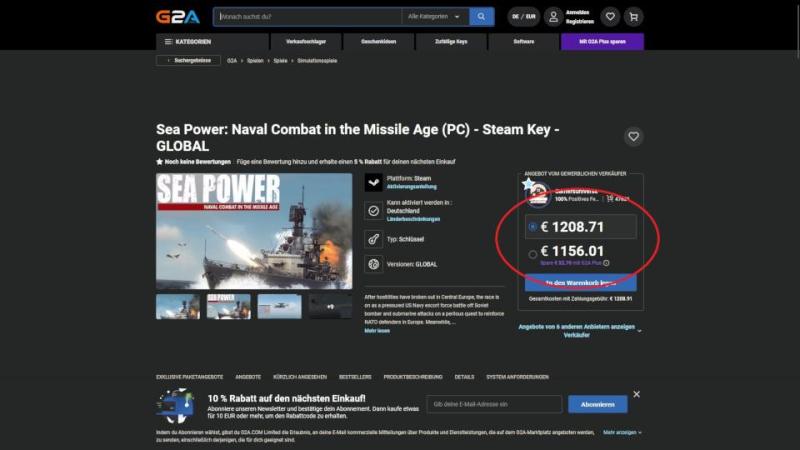Click the review star icon under the title
This screenshot has width=800, height=450.
[159, 162]
